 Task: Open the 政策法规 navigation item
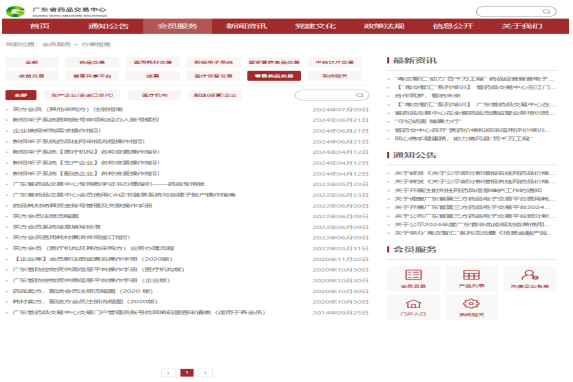coord(384,26)
